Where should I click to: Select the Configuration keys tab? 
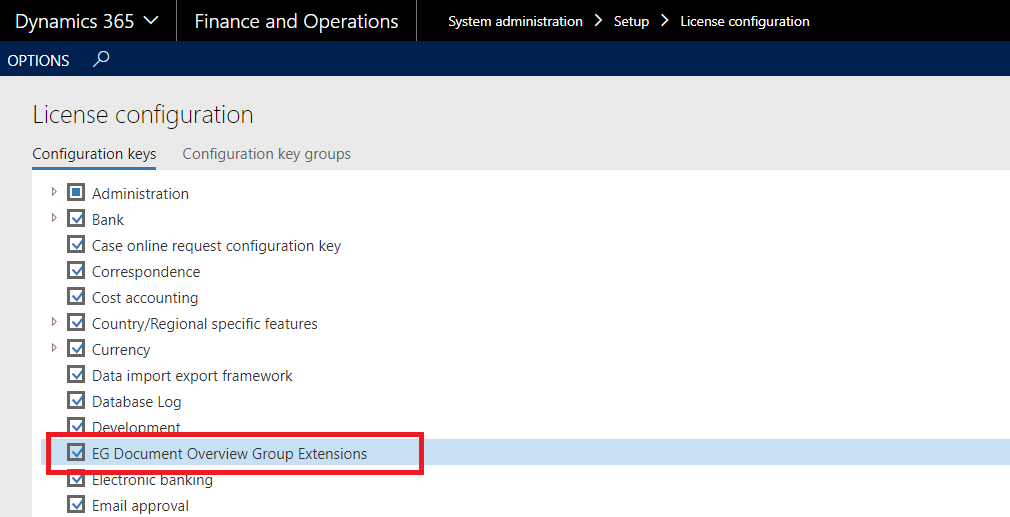point(94,154)
